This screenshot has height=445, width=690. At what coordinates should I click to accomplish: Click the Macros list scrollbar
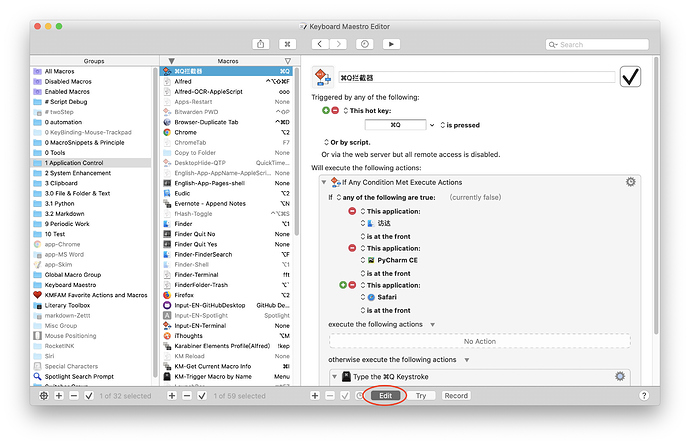(x=297, y=152)
